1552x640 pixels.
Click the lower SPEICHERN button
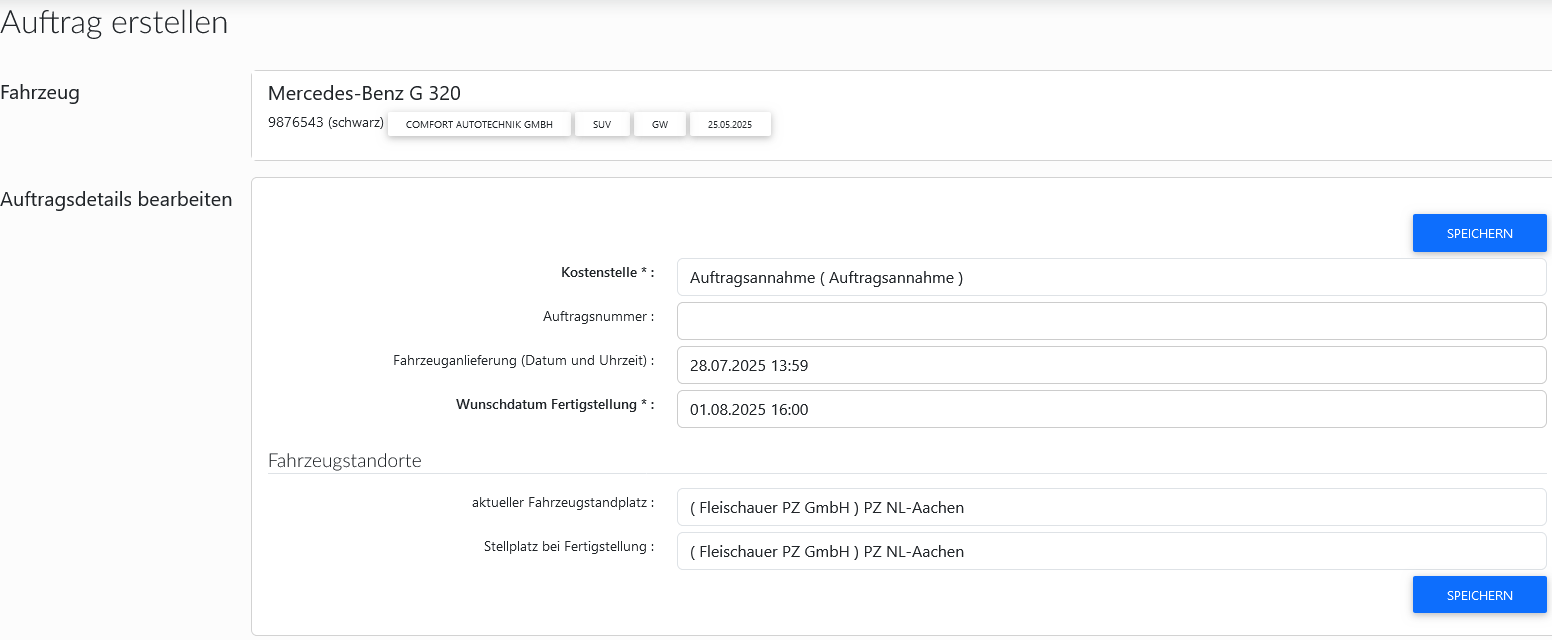[1479, 594]
